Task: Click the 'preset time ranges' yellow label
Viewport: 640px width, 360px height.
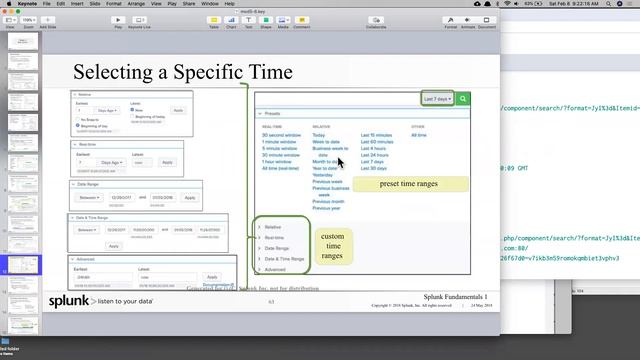Action: click(x=410, y=184)
